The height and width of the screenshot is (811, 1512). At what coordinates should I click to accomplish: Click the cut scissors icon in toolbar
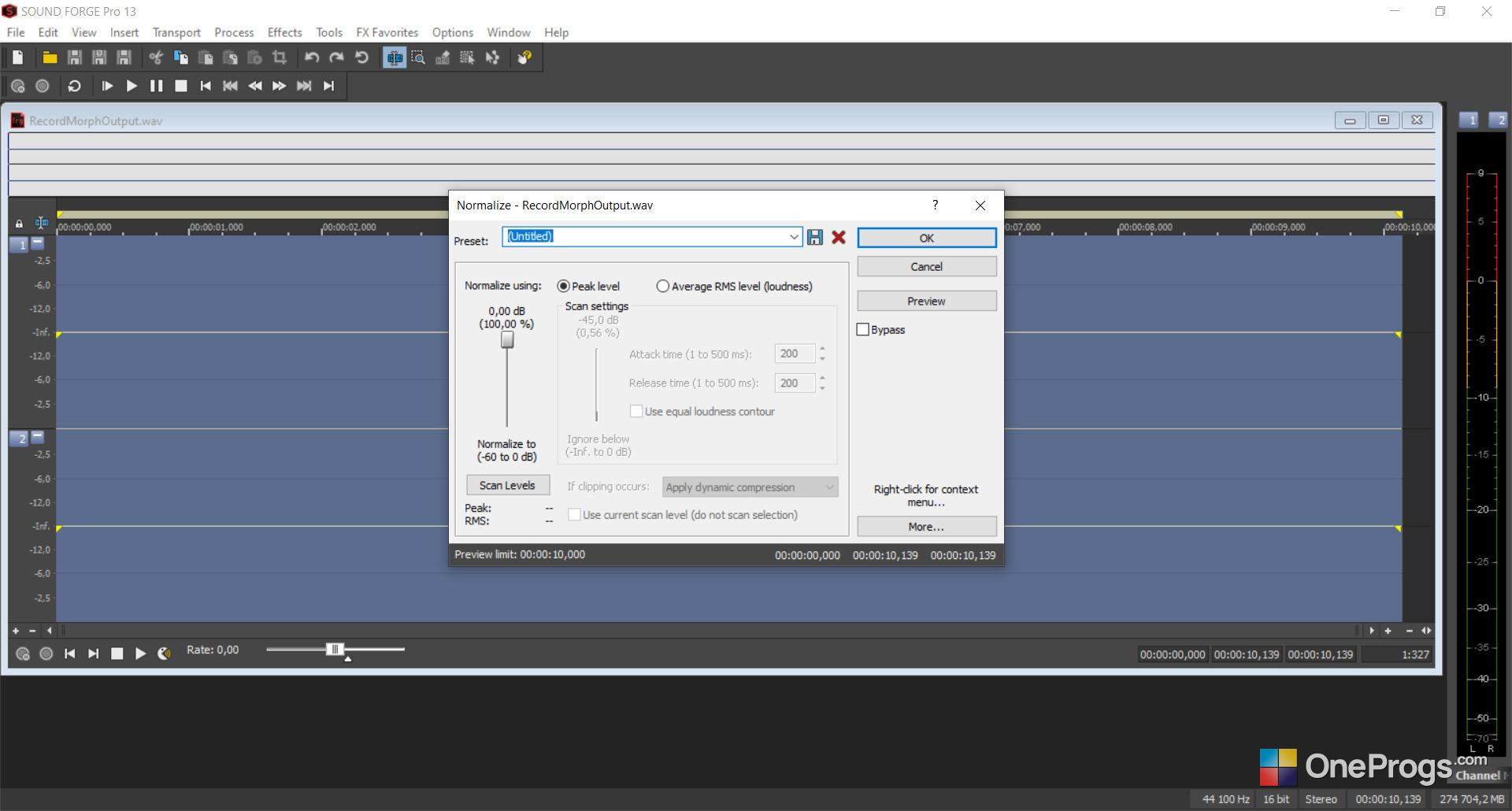pyautogui.click(x=156, y=57)
